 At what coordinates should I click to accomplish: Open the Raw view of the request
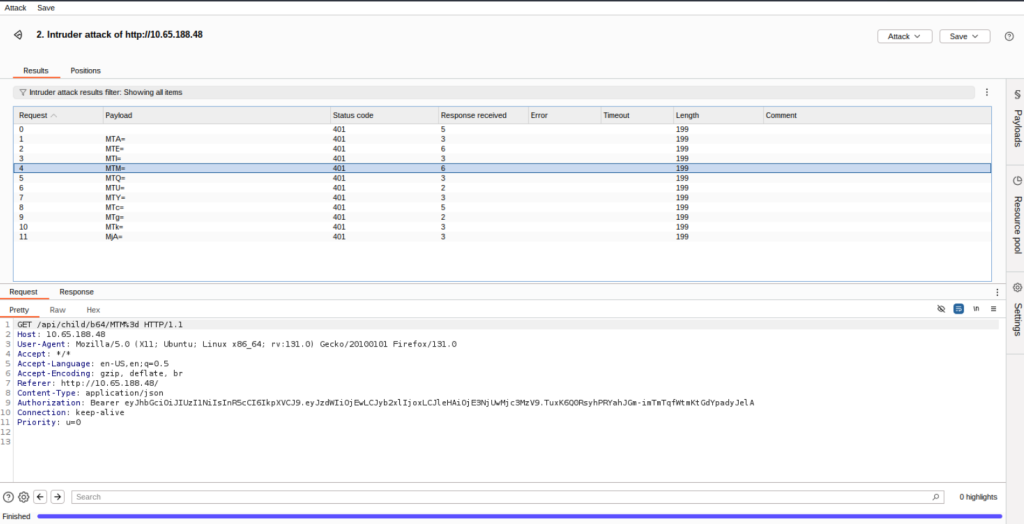58,310
